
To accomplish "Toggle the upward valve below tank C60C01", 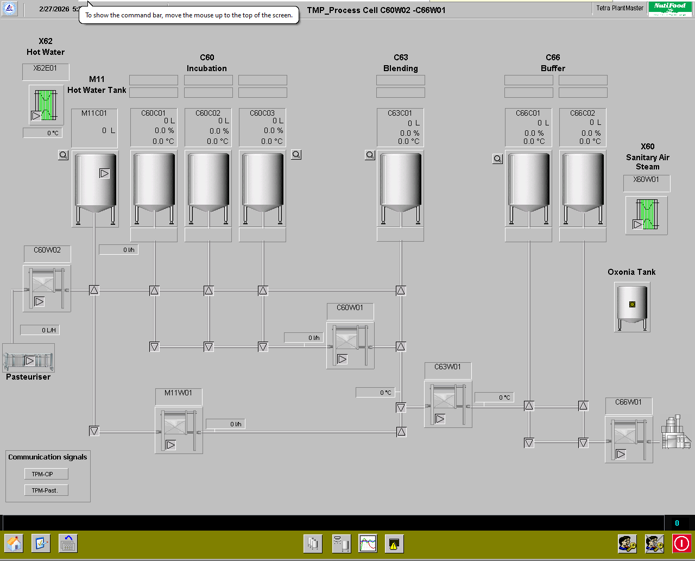I will pos(154,290).
